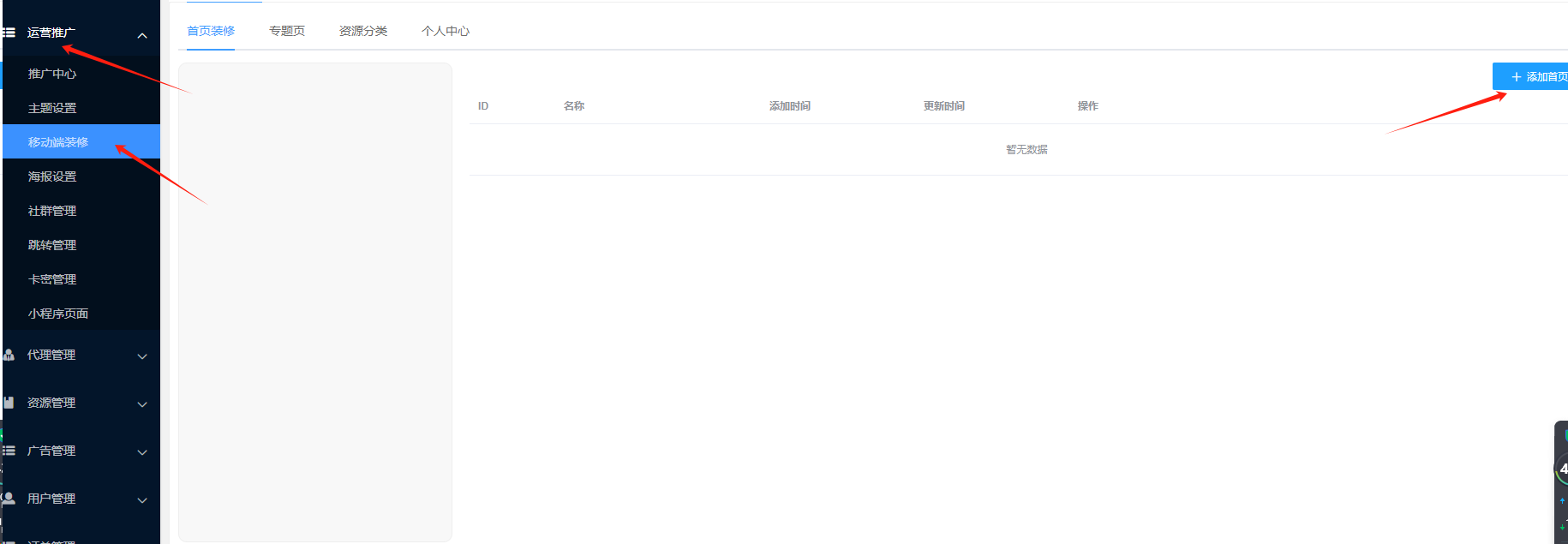Expand the 代理管理 menu chevron
Viewport: 1568px width, 544px height.
(142, 356)
